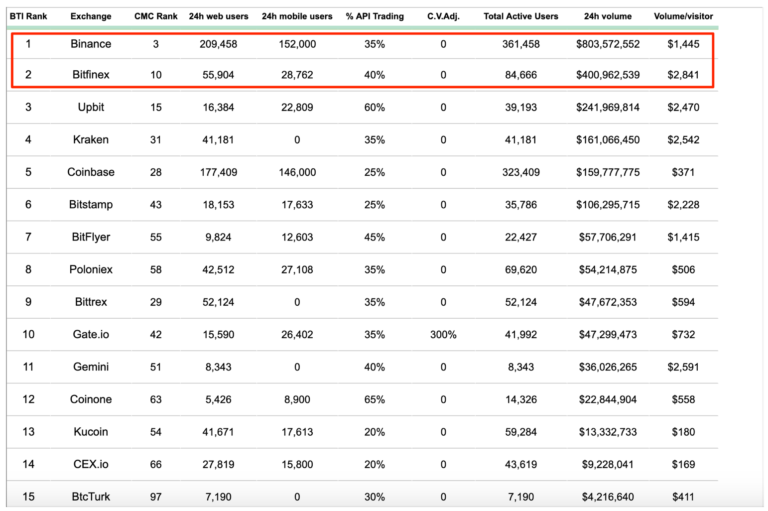The height and width of the screenshot is (511, 768).
Task: Click BitFlyer 45% API trading value
Action: click(375, 237)
